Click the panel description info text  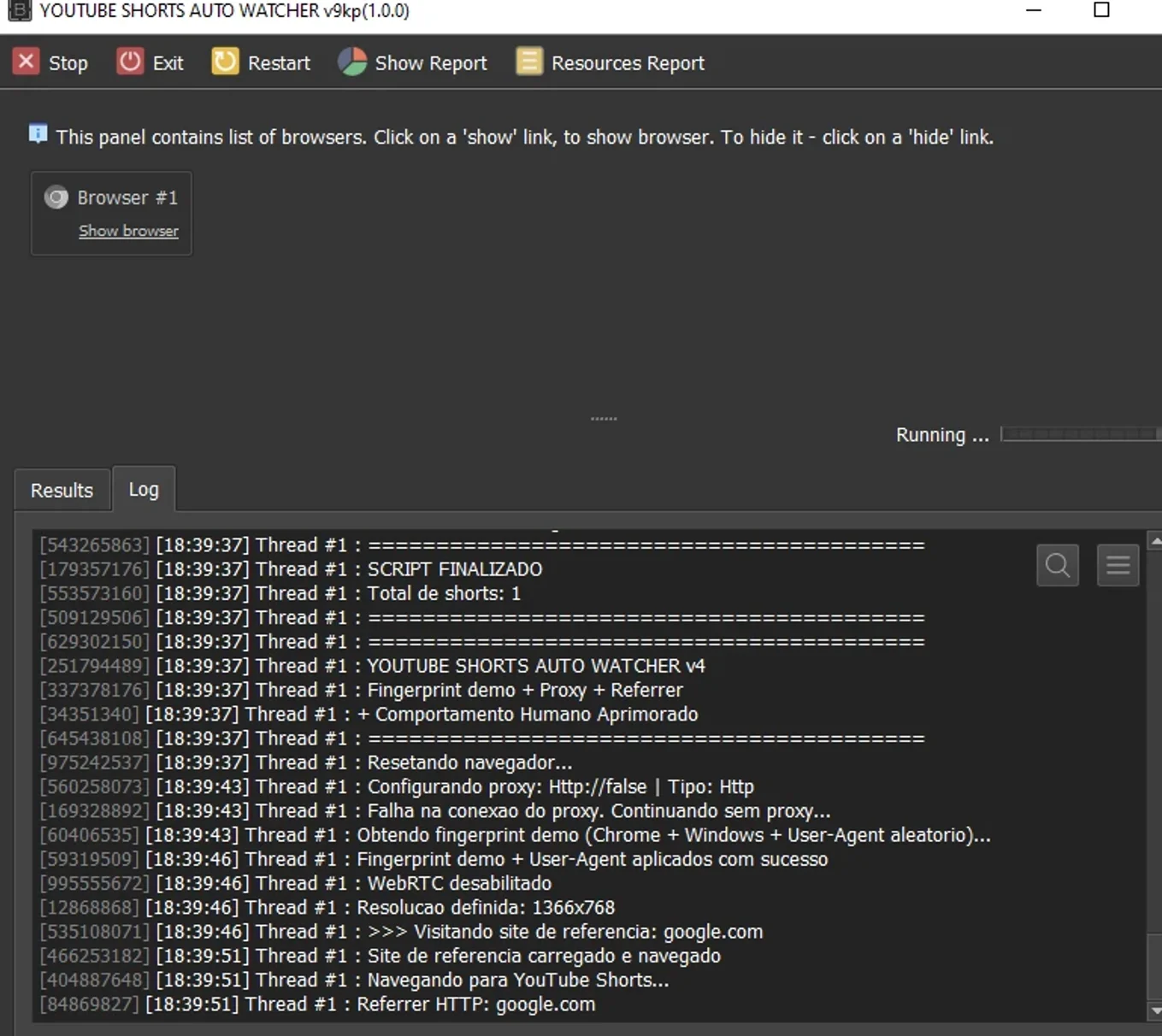coord(524,137)
